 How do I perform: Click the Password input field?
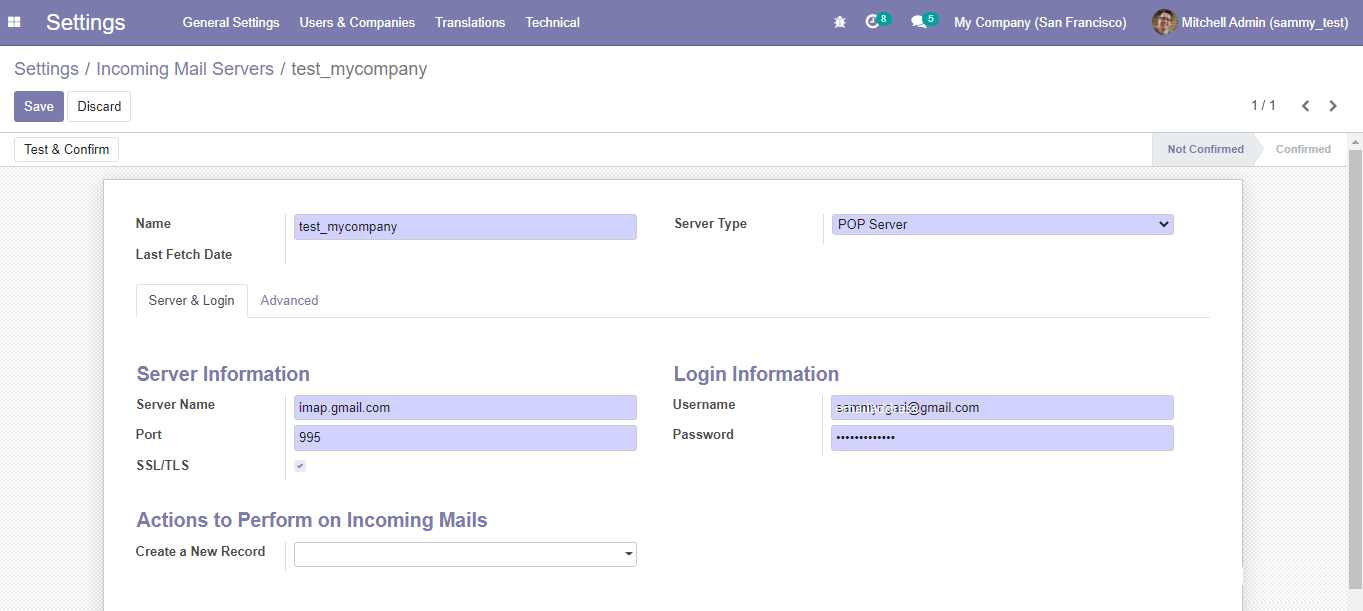(1002, 438)
